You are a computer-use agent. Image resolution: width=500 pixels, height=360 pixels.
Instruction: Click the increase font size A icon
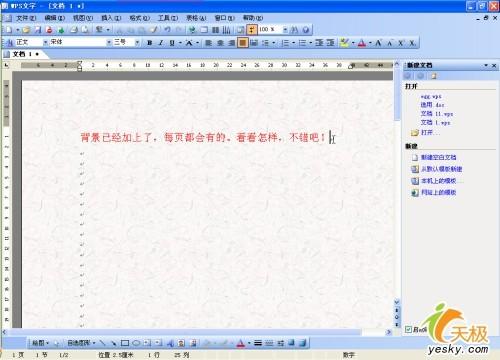tap(378, 43)
